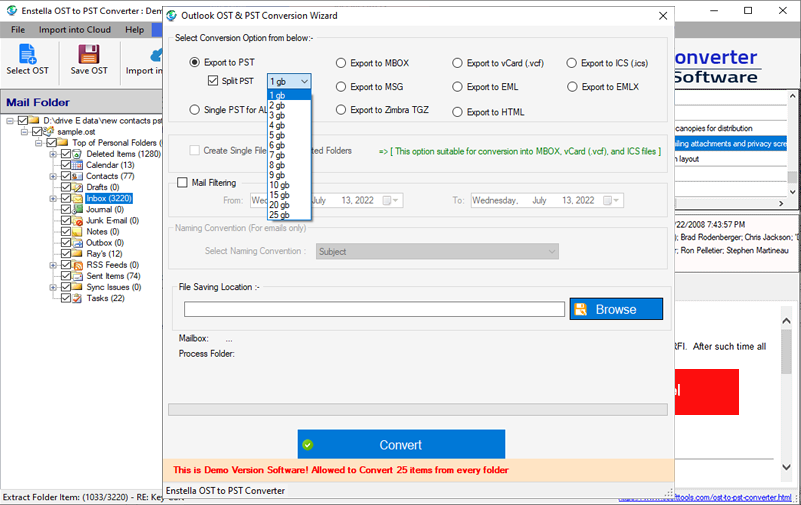Screen dimensions: 801x505
Task: Select Export to HTML option
Action: [x=457, y=112]
